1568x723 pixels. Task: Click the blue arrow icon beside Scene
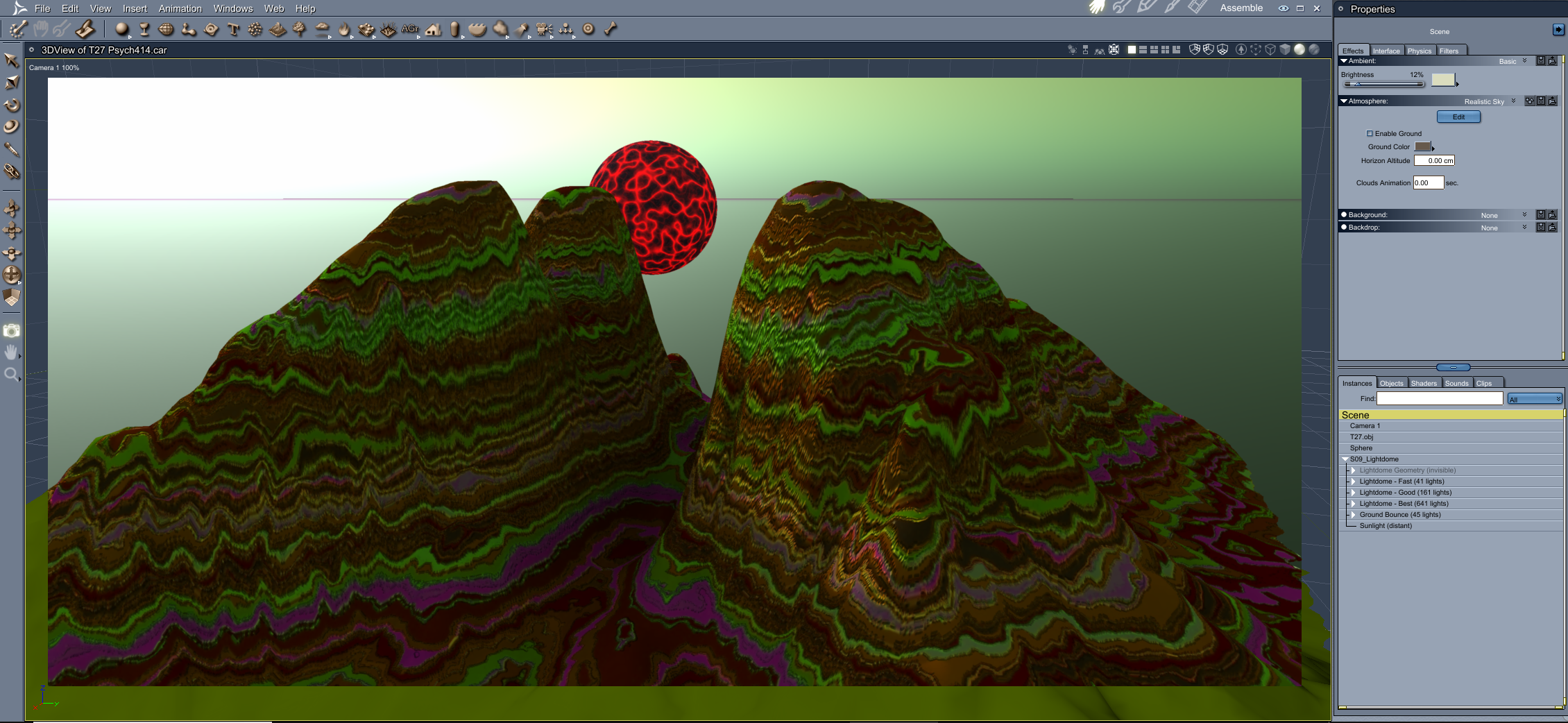click(1558, 30)
